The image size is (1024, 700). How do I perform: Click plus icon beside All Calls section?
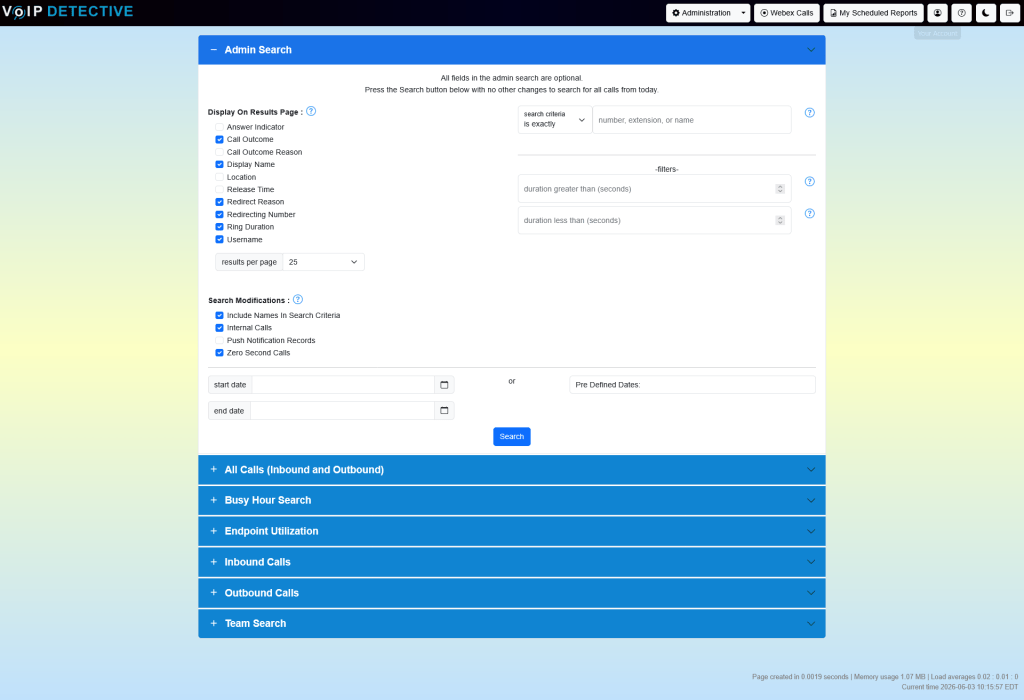214,469
